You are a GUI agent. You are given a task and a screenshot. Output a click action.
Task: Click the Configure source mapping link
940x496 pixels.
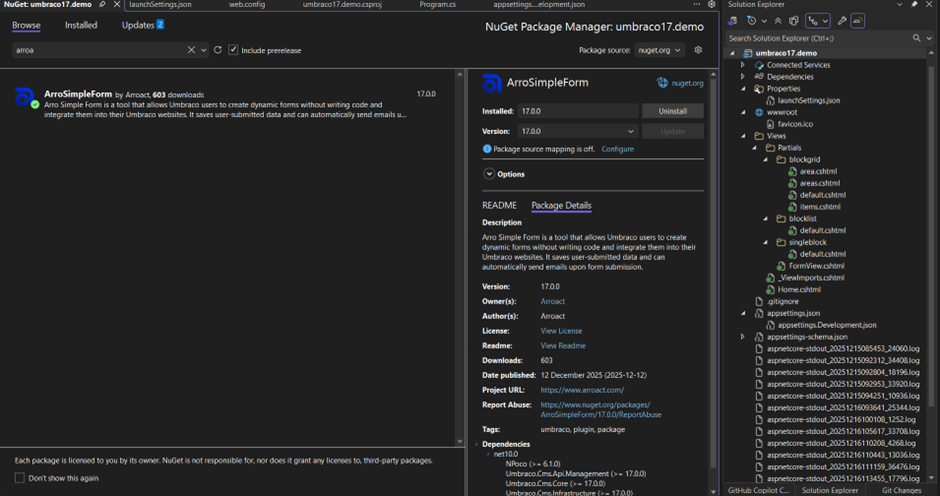pyautogui.click(x=617, y=149)
